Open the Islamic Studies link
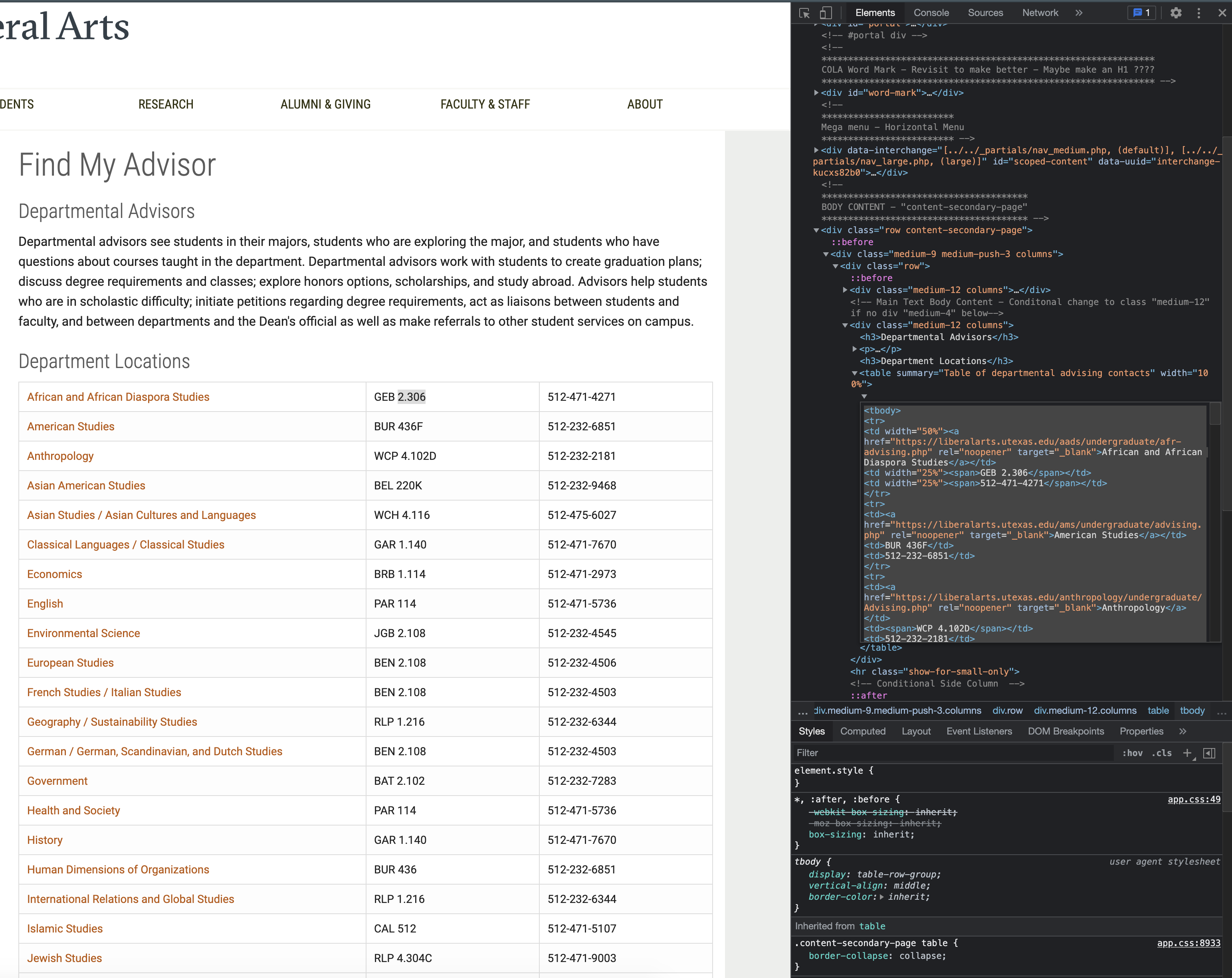 click(x=65, y=929)
